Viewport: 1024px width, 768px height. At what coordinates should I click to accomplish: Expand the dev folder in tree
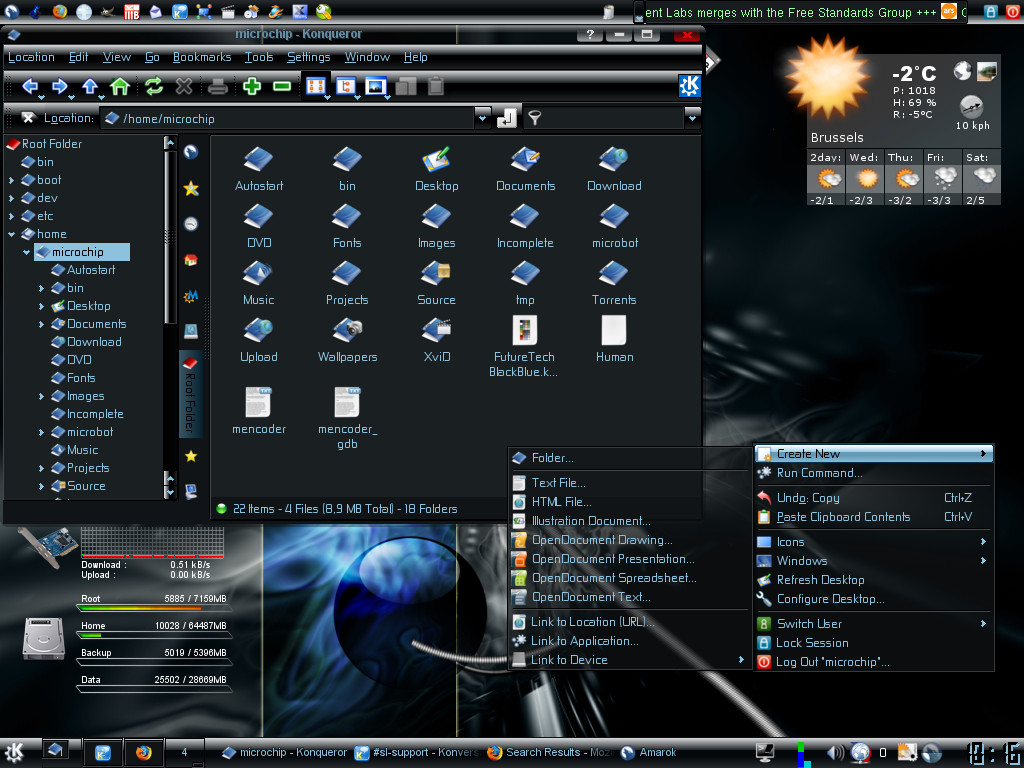11,198
